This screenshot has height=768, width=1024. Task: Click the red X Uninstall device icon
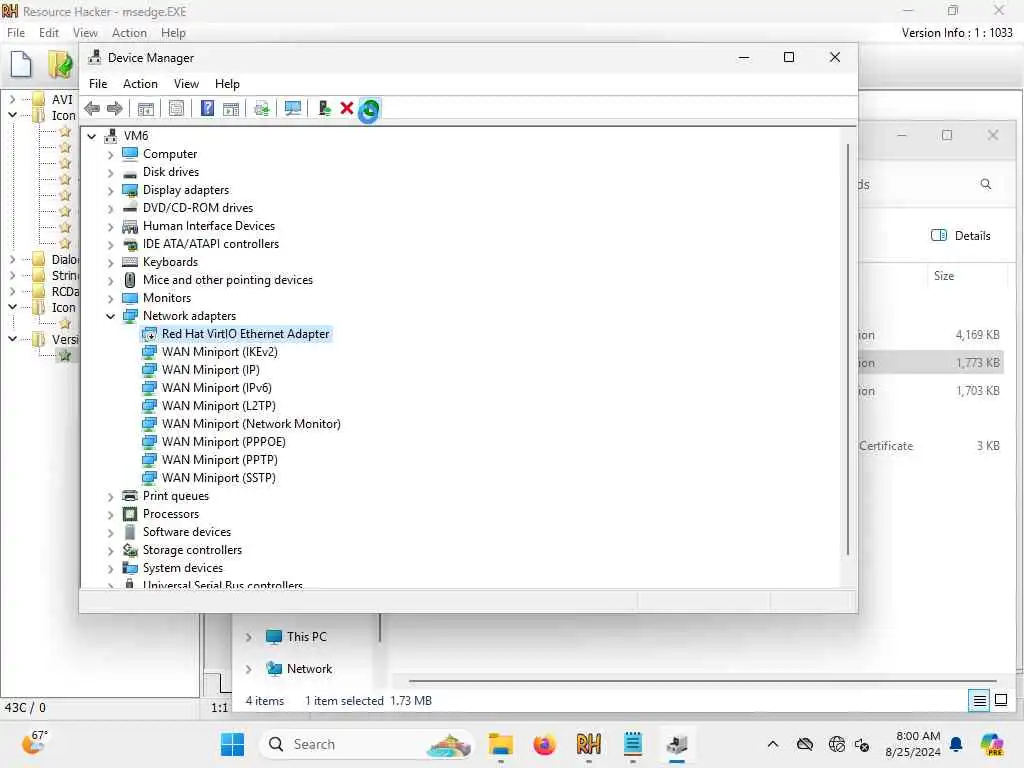[347, 108]
